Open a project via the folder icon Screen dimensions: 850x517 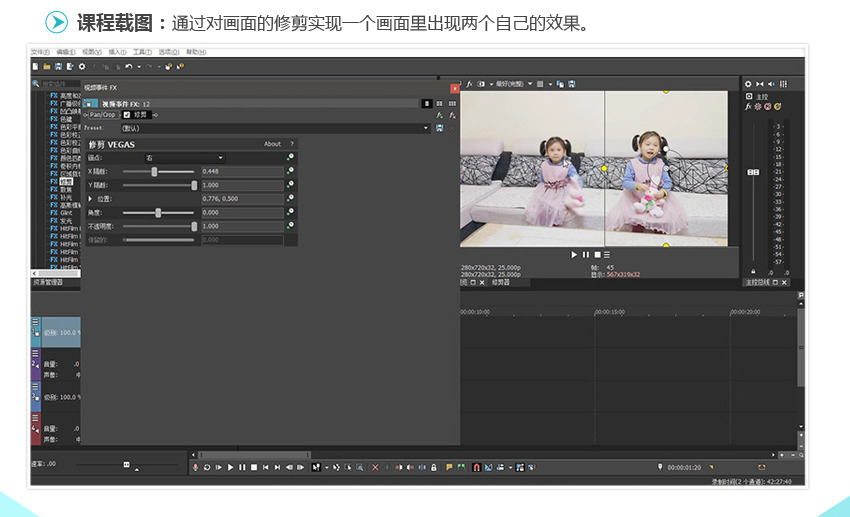click(x=47, y=67)
